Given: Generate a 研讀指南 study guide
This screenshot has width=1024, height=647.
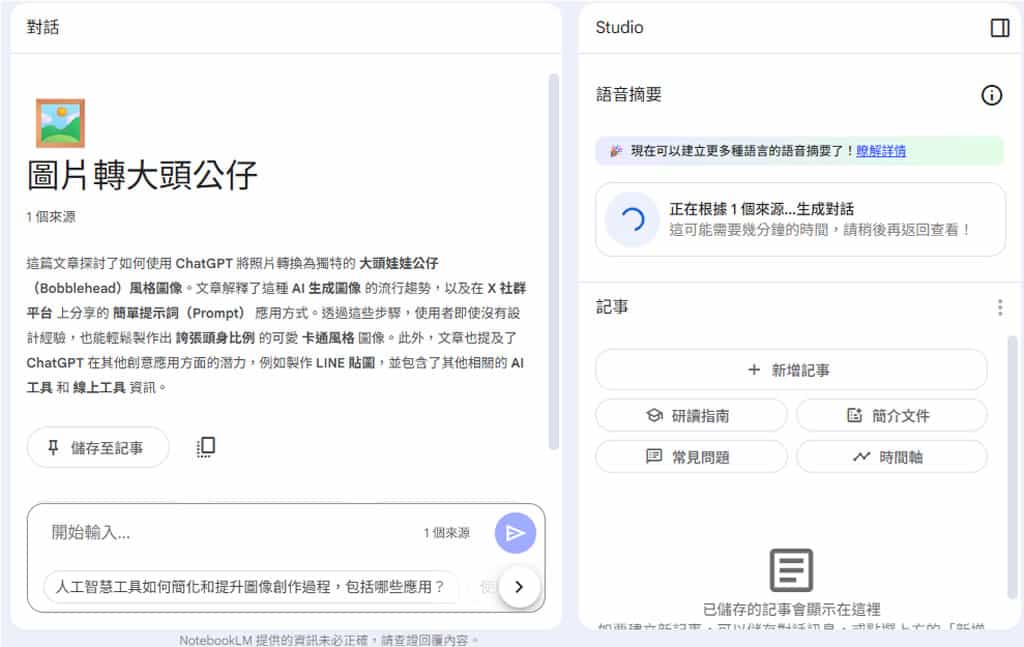Looking at the screenshot, I should [691, 415].
